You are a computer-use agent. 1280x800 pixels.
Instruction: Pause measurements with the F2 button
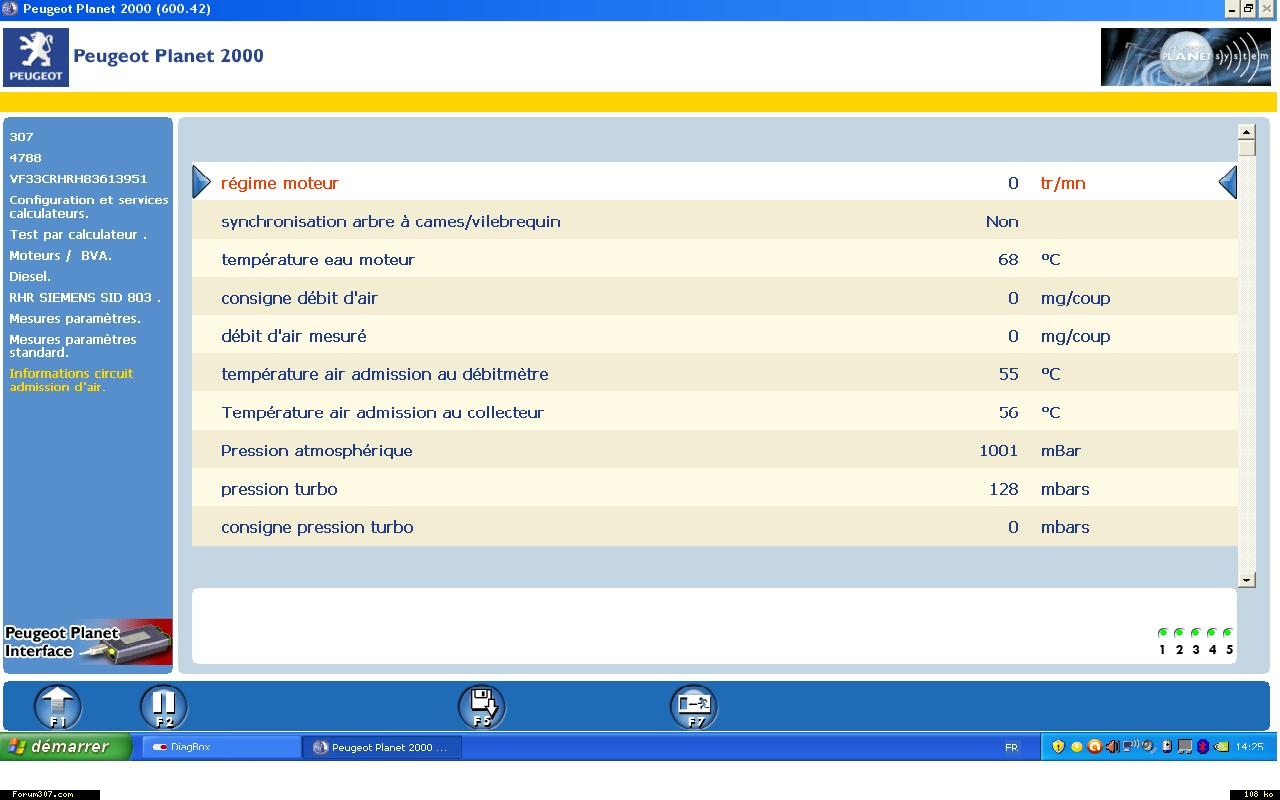[164, 706]
